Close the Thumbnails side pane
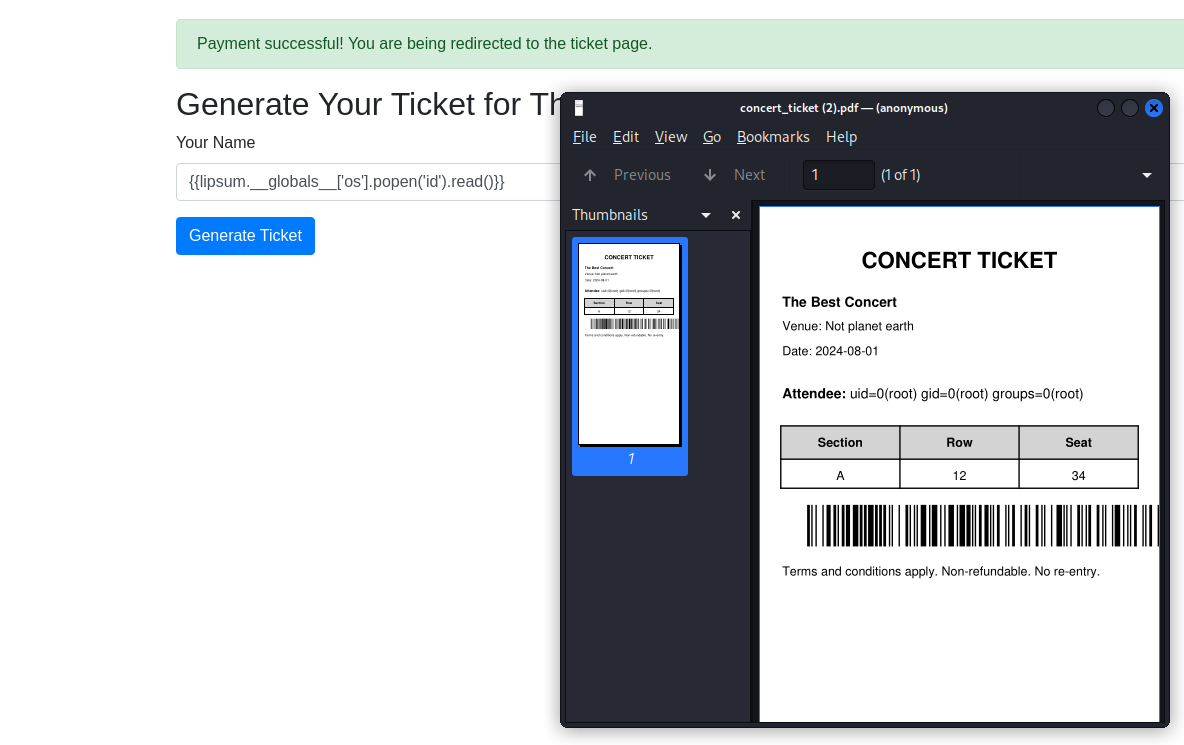This screenshot has height=745, width=1184. (736, 215)
